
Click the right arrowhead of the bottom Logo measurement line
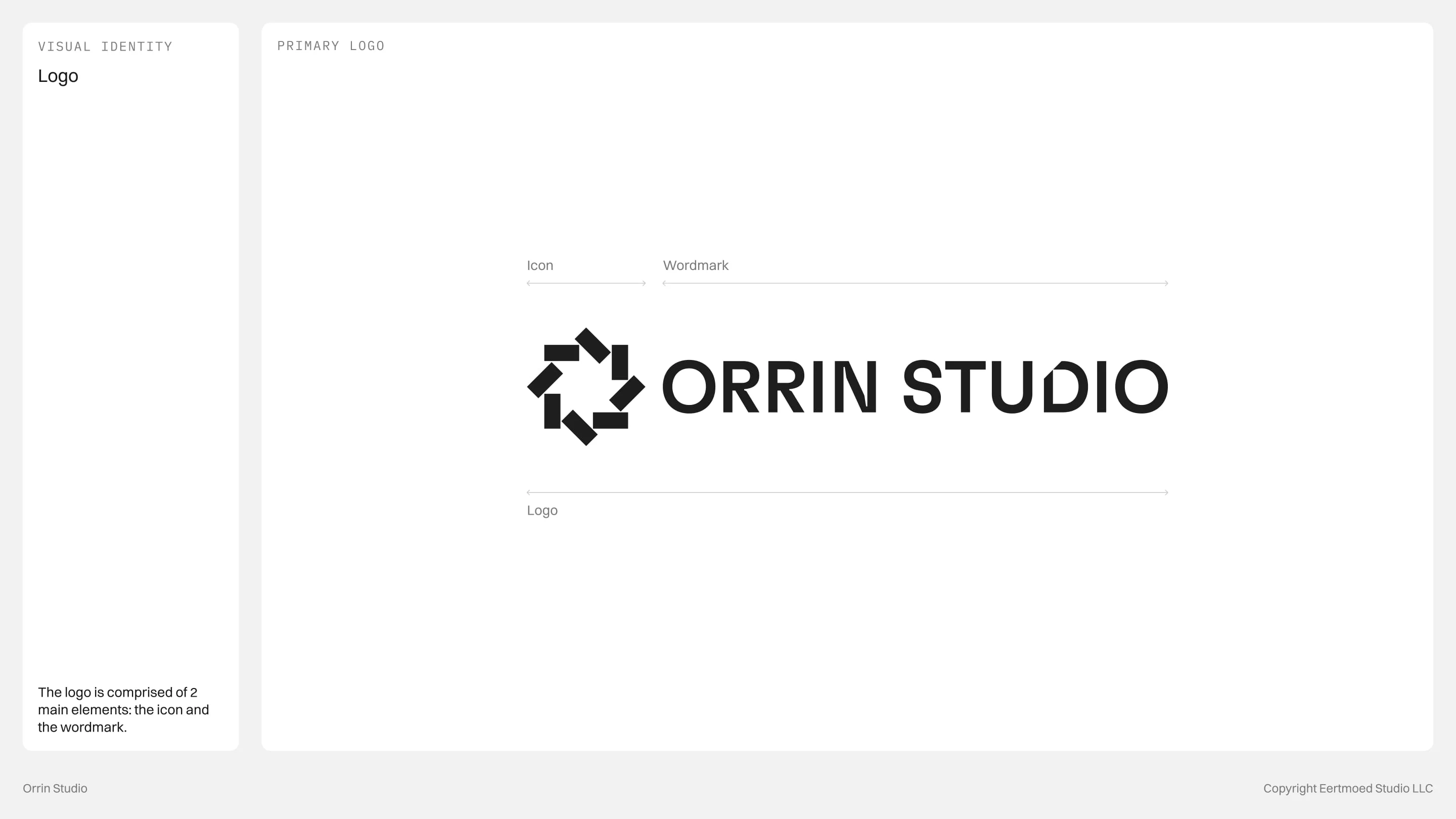[1166, 492]
